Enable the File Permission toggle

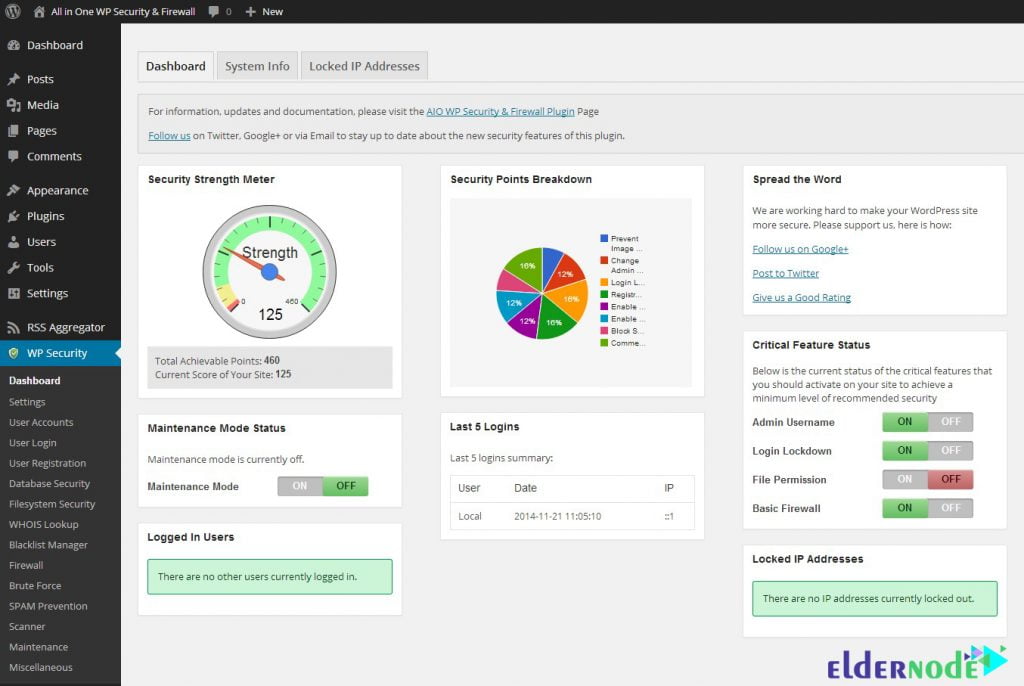902,479
